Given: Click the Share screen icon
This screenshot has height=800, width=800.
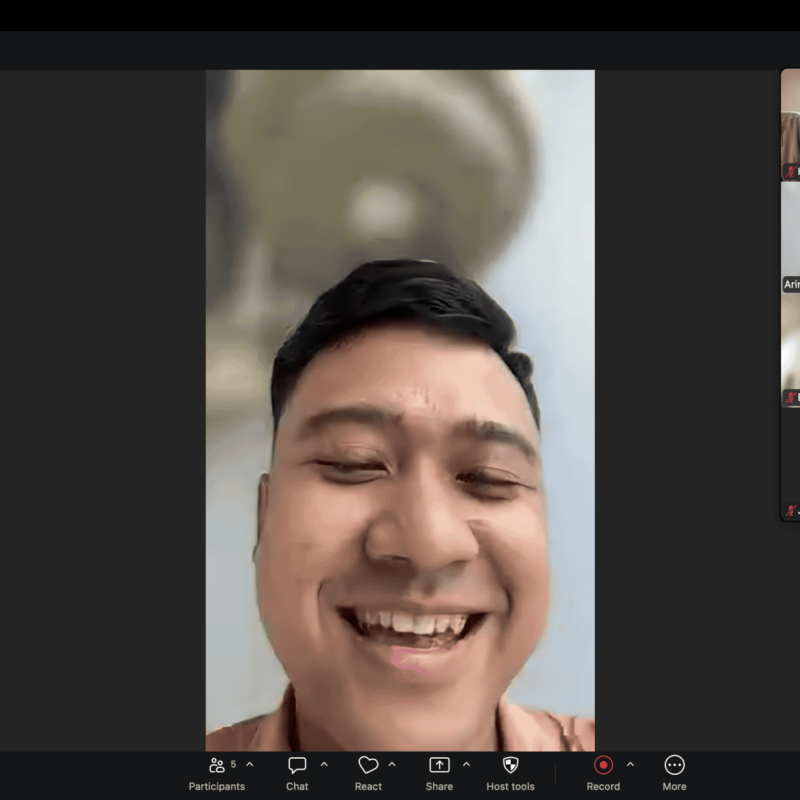Looking at the screenshot, I should [439, 765].
